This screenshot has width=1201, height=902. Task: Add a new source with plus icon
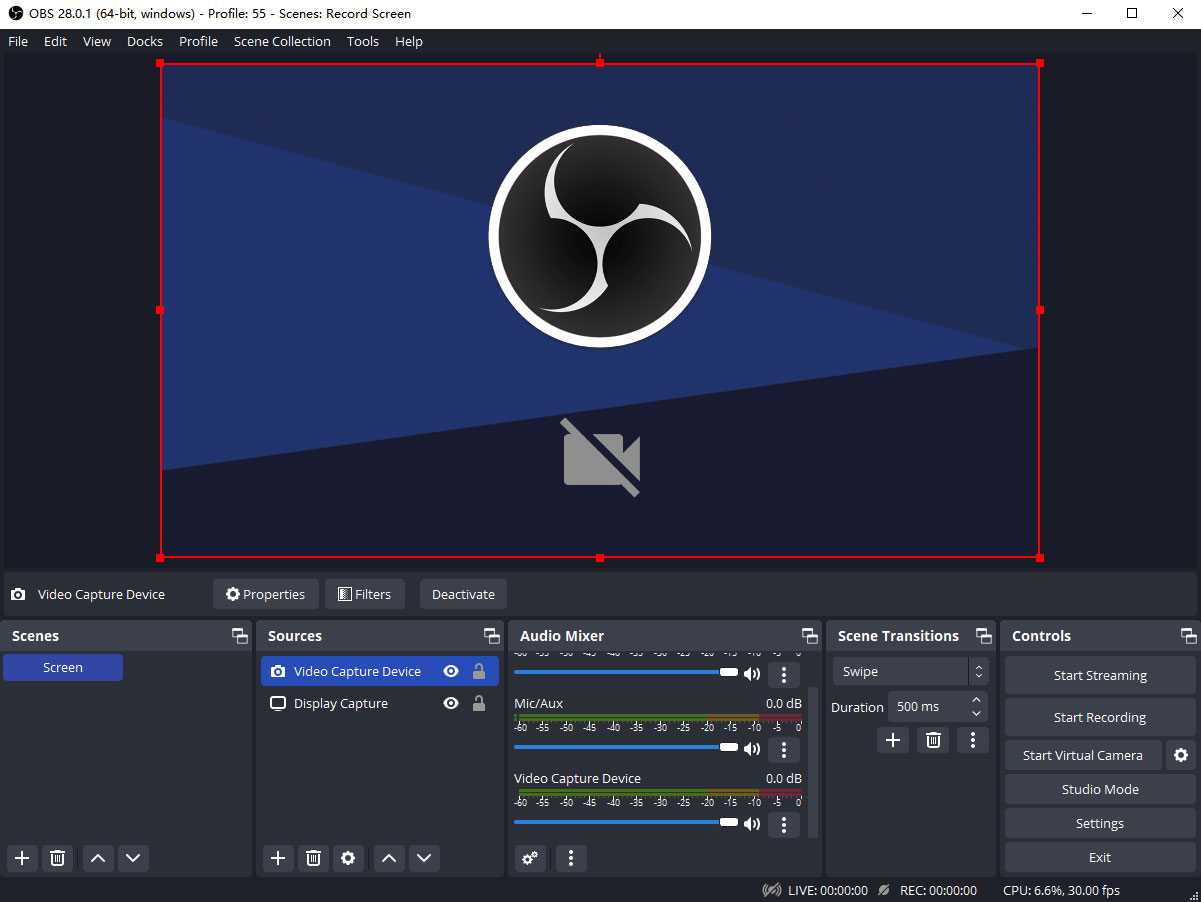278,858
